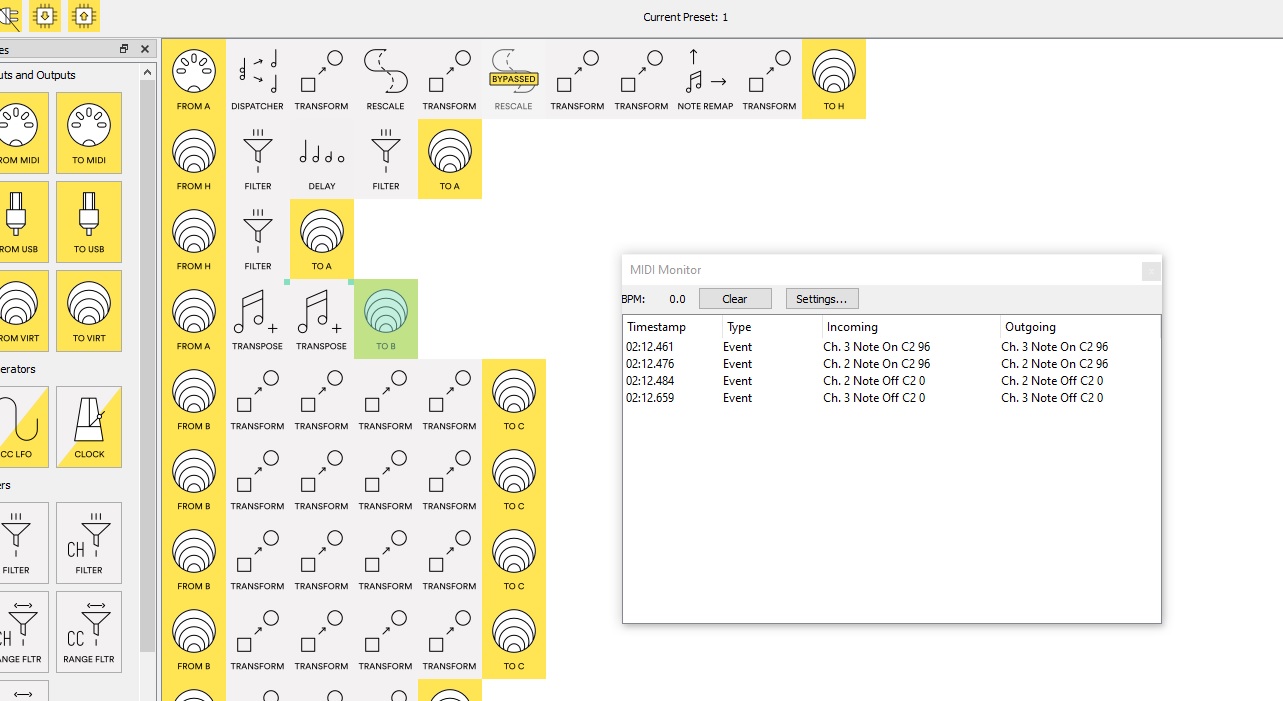
Task: Select the CLOCK generator pipe
Action: (89, 427)
